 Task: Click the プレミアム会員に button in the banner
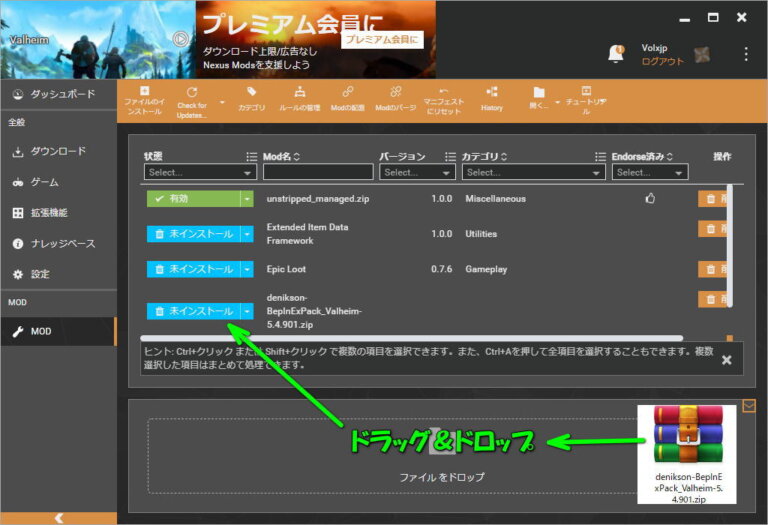[382, 40]
